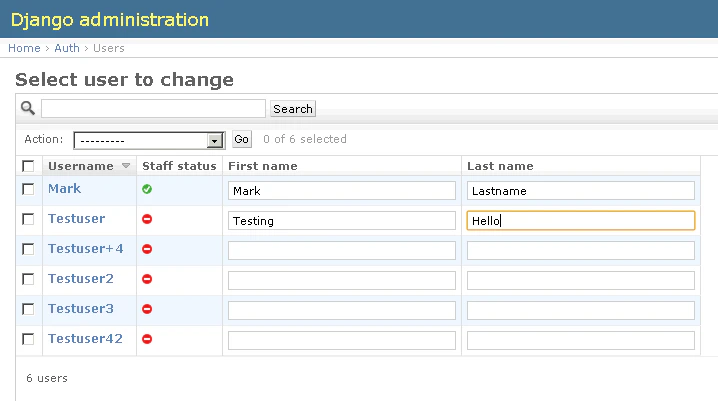
Task: Click Testuser3's empty first name field
Action: pos(342,310)
